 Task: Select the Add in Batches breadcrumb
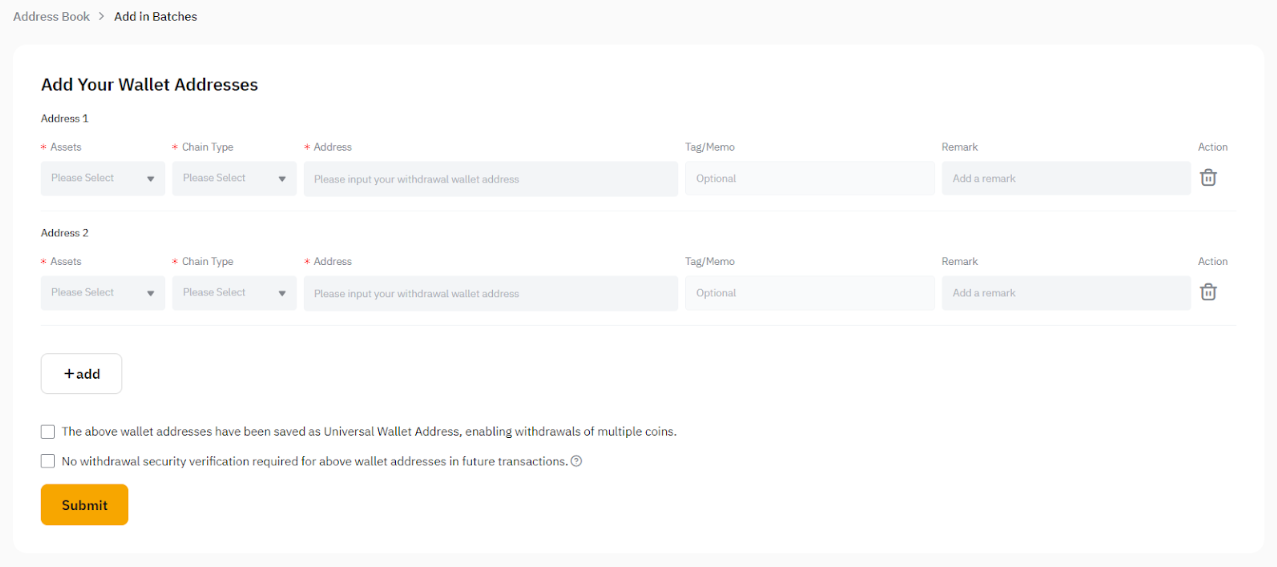click(155, 17)
